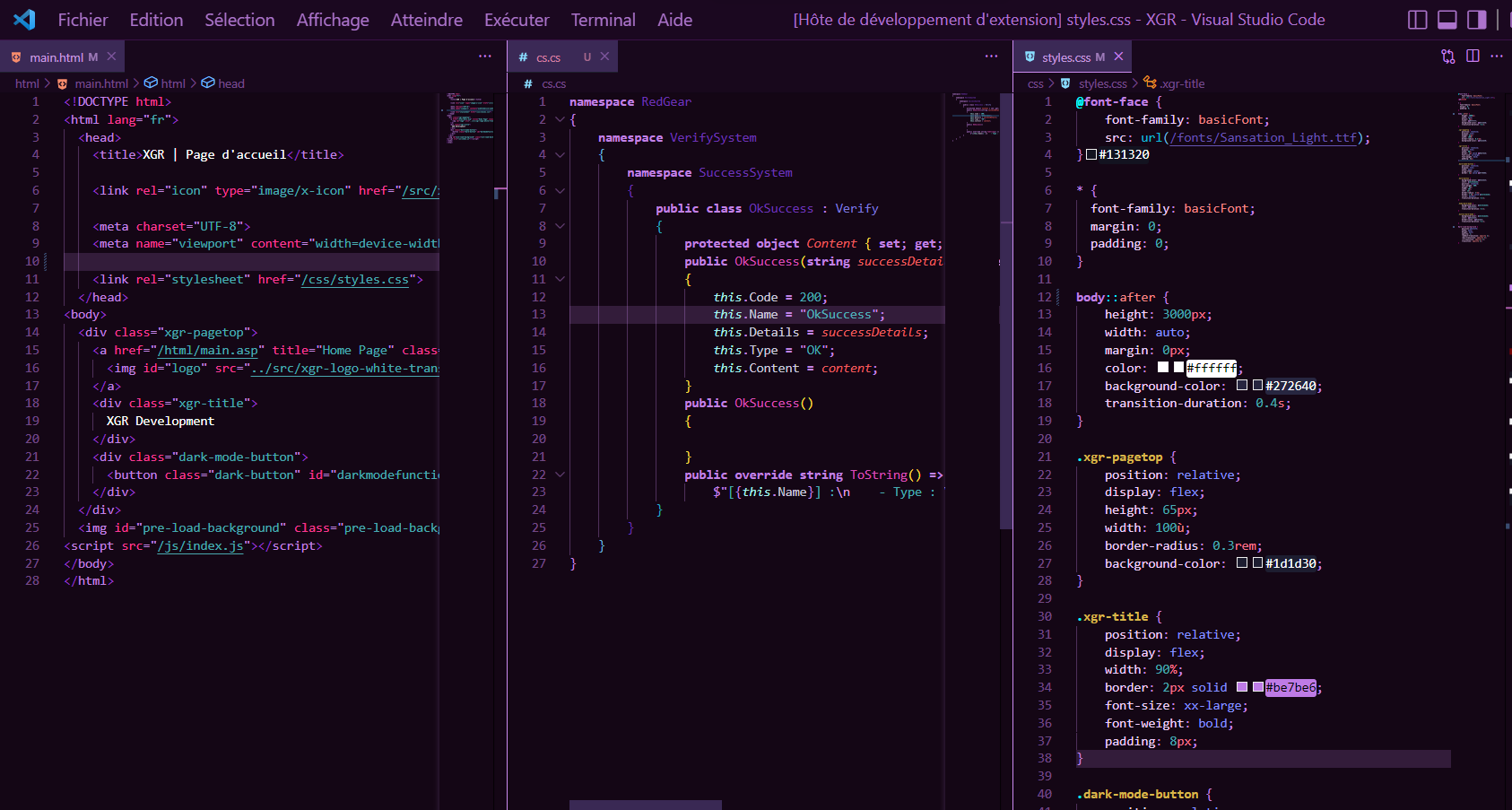Viewport: 1512px width, 810px height.
Task: Click the hash icon in cs.cs breadcrumb
Action: pos(528,83)
